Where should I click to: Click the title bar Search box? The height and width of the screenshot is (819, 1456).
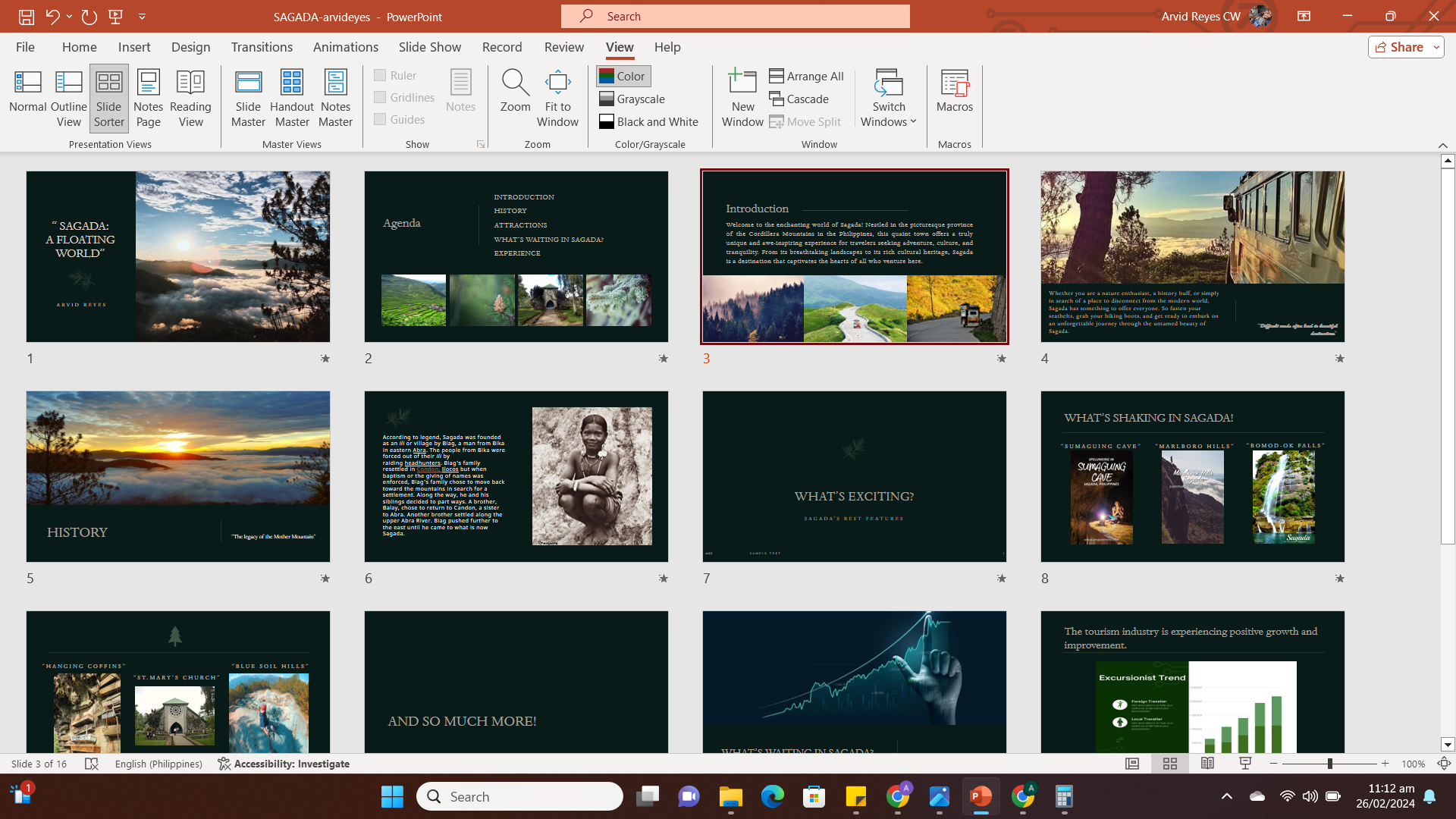click(x=736, y=16)
